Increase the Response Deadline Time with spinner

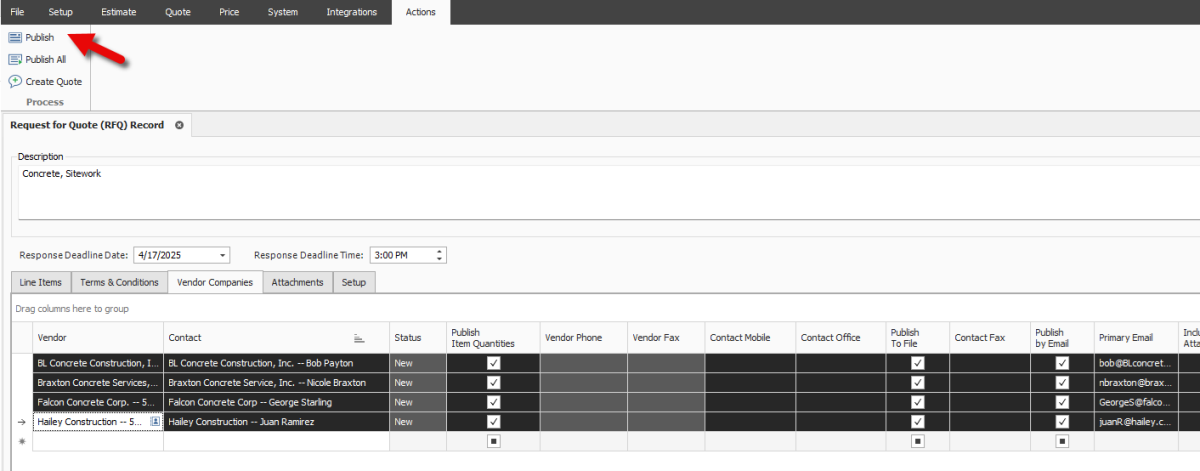pyautogui.click(x=439, y=251)
